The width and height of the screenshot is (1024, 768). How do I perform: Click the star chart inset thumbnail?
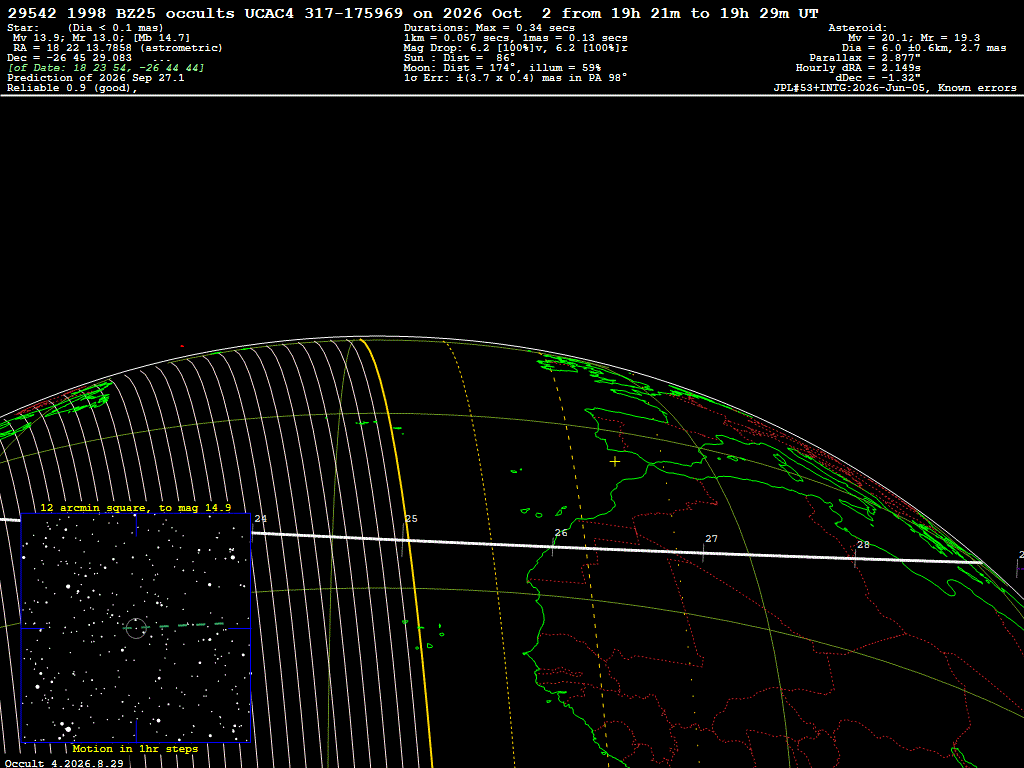[136, 628]
